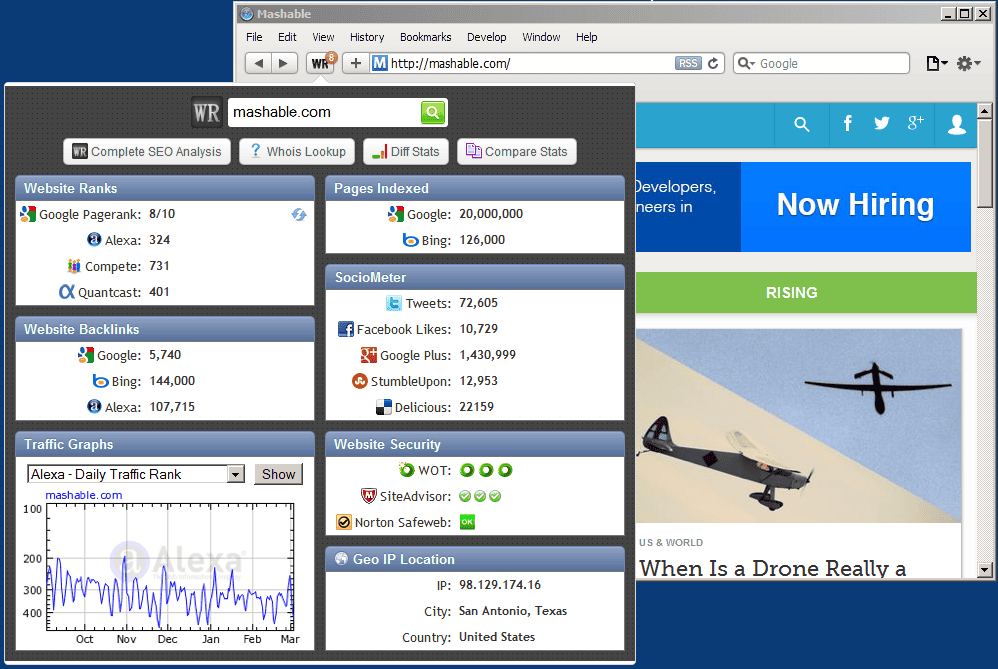This screenshot has height=669, width=998.
Task: Click the Whois Lookup button
Action: pos(297,151)
